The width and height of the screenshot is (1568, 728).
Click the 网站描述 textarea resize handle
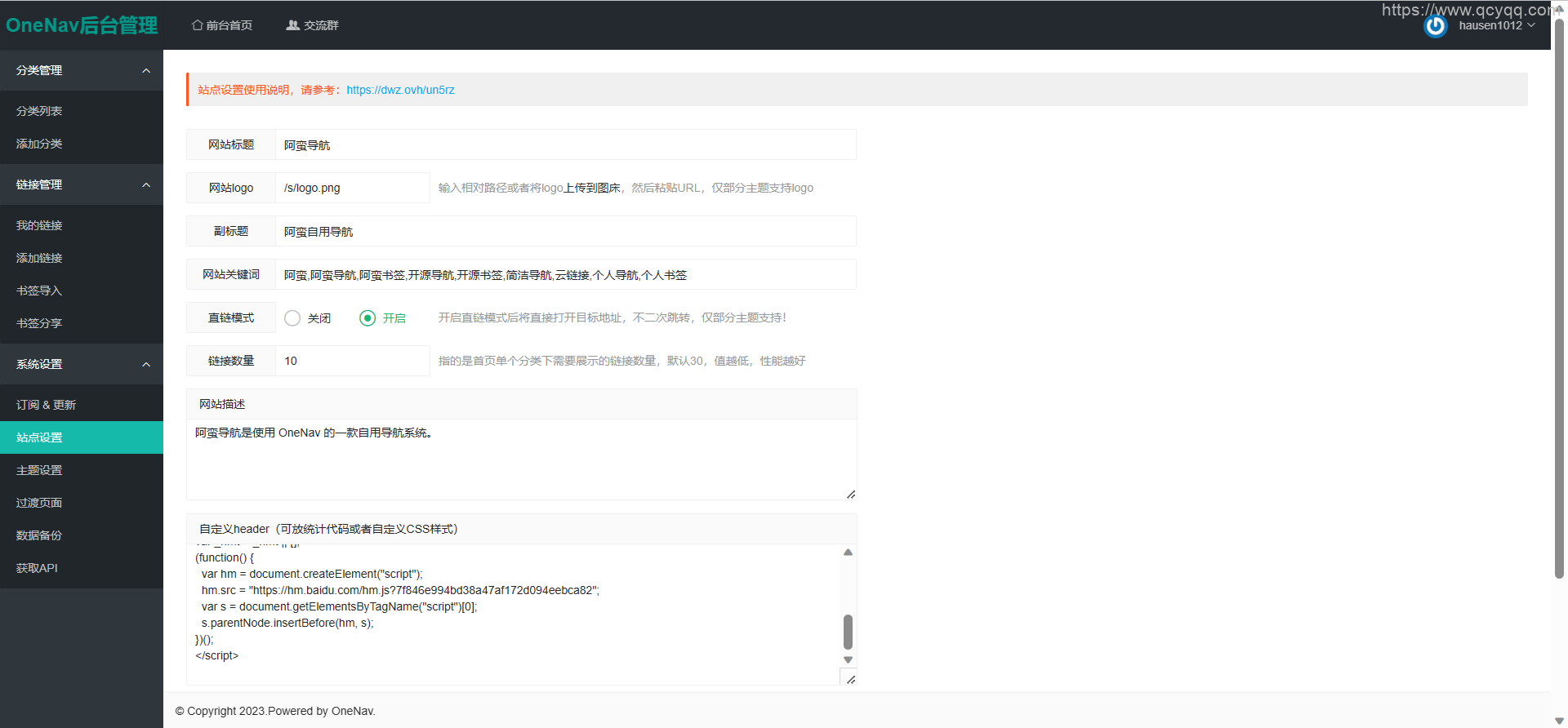pos(850,494)
